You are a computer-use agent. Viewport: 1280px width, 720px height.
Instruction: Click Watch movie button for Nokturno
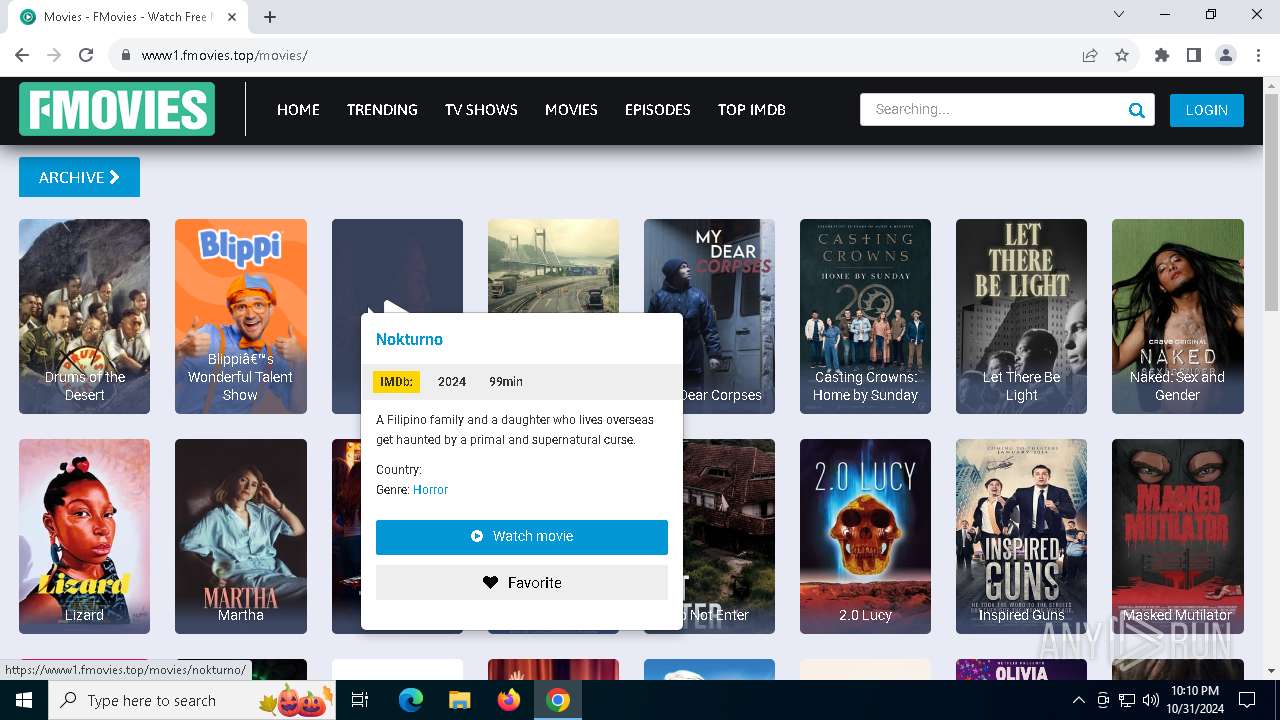(522, 537)
